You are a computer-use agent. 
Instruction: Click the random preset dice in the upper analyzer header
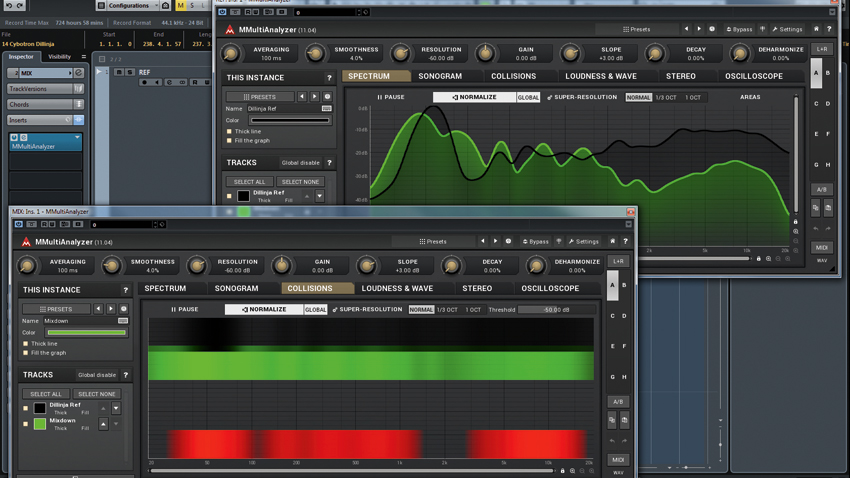[x=712, y=29]
